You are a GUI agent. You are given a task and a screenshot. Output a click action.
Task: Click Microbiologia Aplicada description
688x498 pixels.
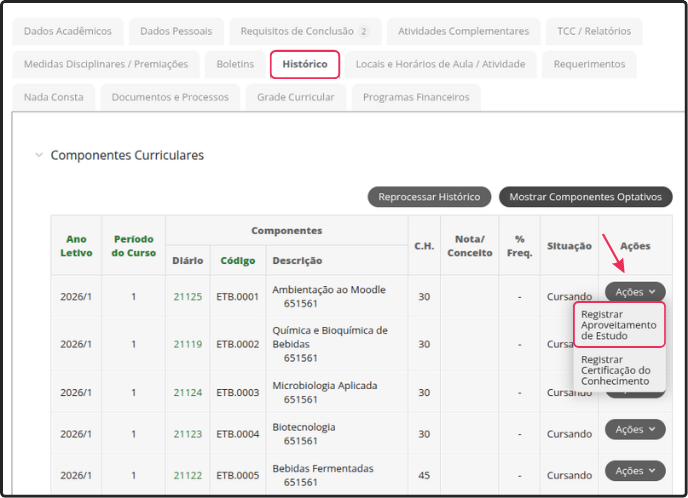coord(325,385)
